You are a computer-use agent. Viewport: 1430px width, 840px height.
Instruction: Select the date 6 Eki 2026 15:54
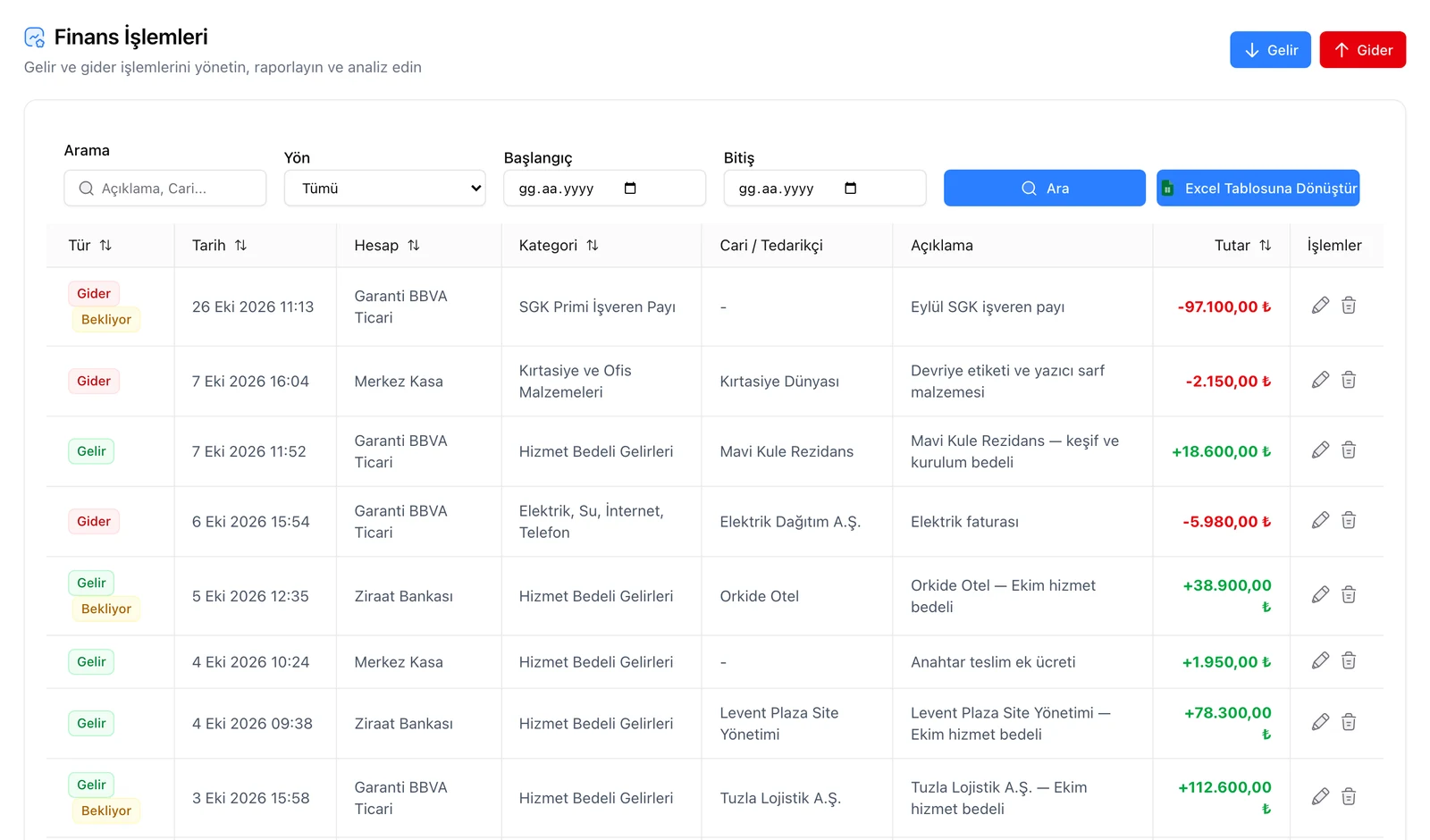[251, 522]
